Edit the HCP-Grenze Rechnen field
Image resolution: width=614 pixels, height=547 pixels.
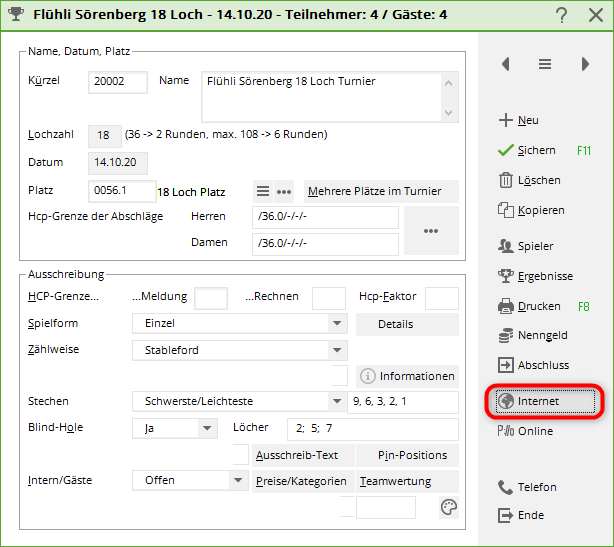[x=329, y=298]
